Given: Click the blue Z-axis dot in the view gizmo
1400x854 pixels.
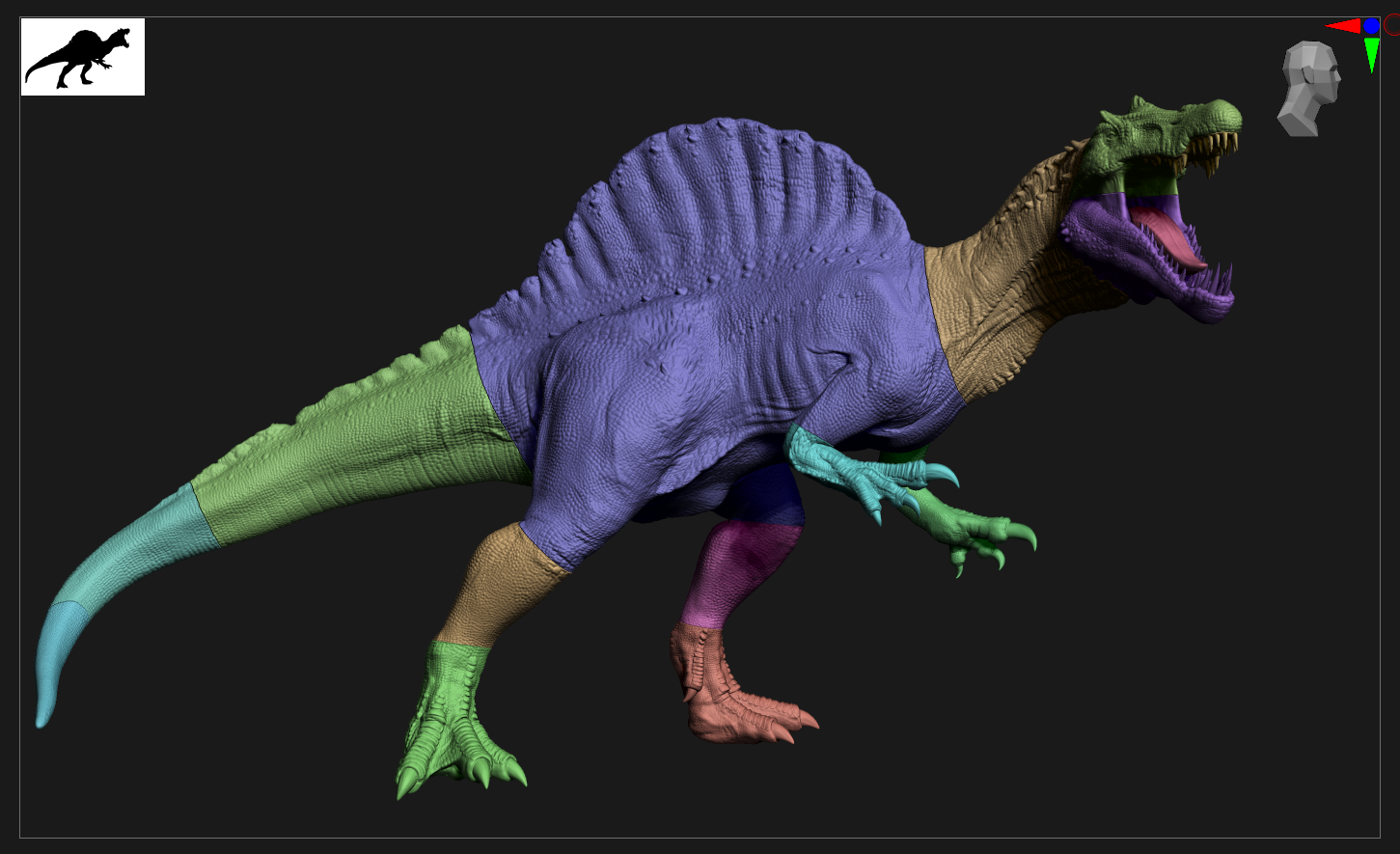Looking at the screenshot, I should point(1371,26).
